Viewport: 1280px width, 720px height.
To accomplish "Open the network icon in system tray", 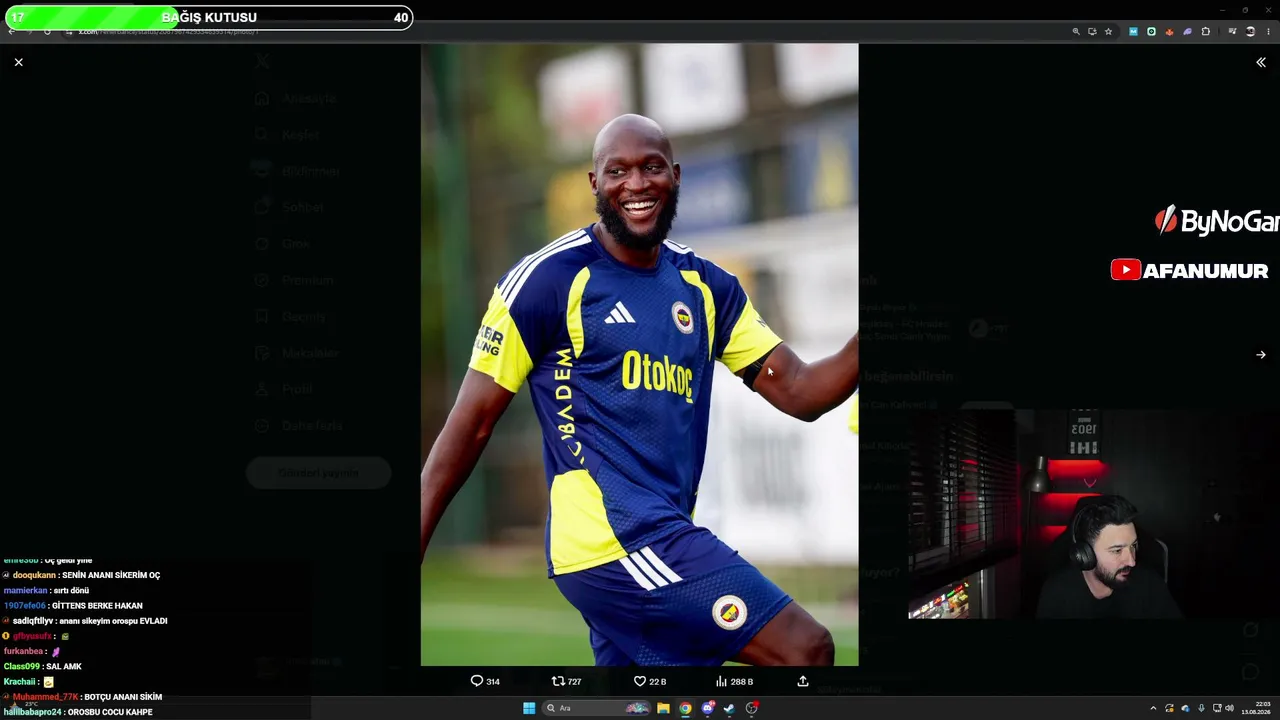I will (1216, 708).
